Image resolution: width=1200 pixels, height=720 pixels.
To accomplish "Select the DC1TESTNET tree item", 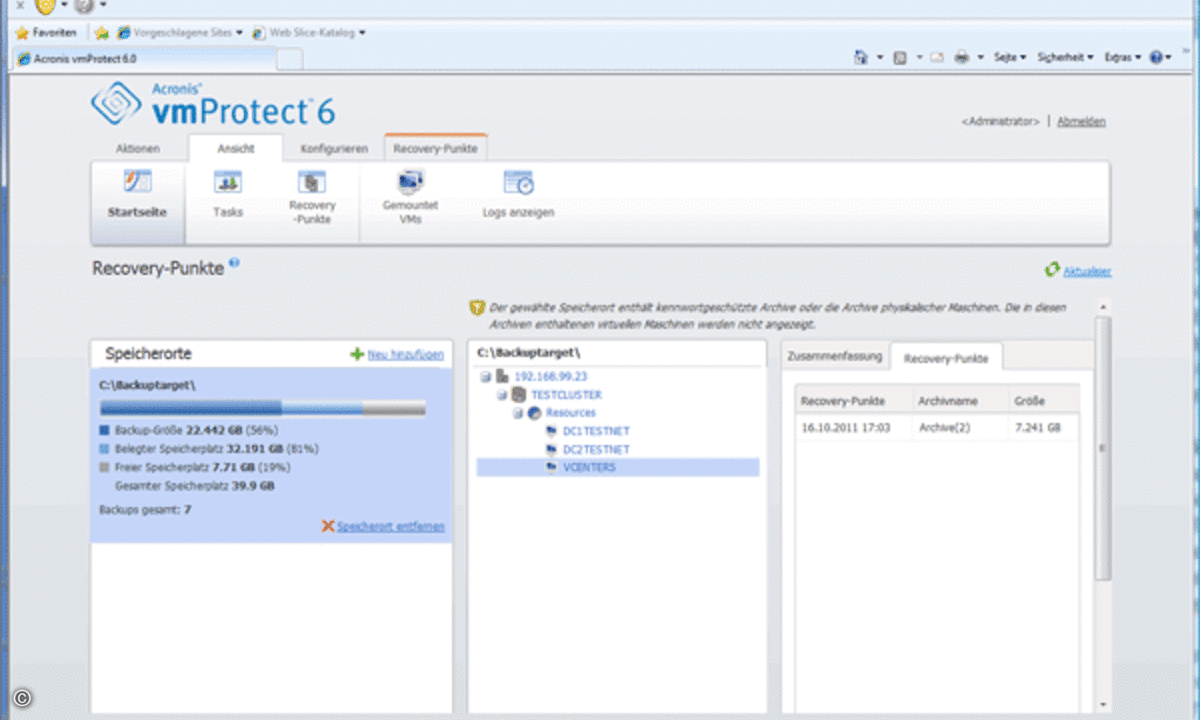I will point(596,431).
